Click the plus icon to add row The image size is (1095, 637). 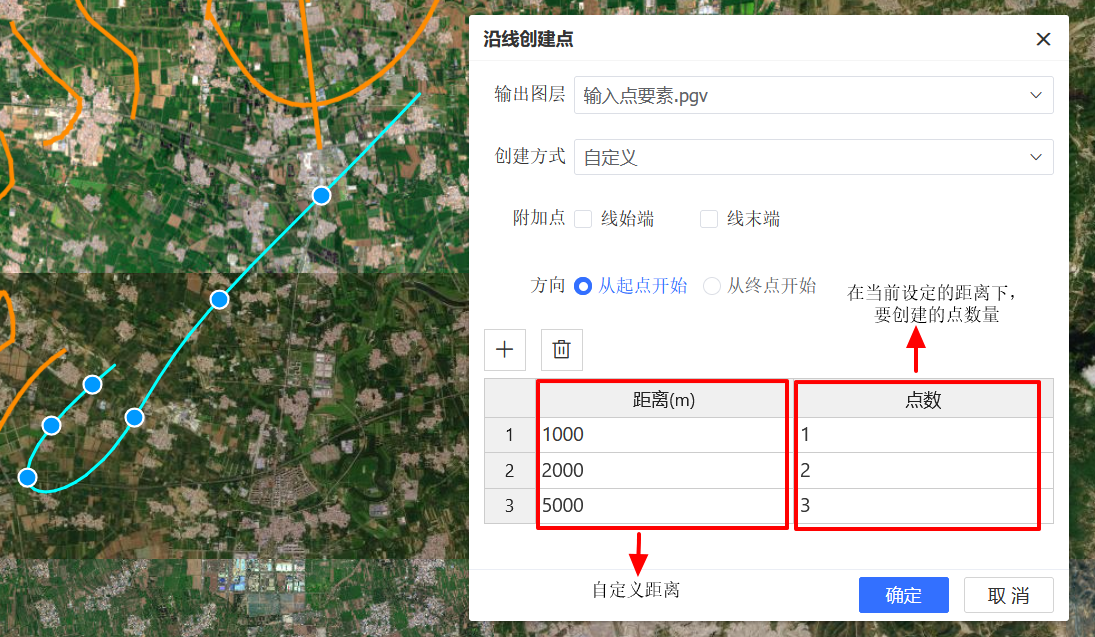[505, 350]
